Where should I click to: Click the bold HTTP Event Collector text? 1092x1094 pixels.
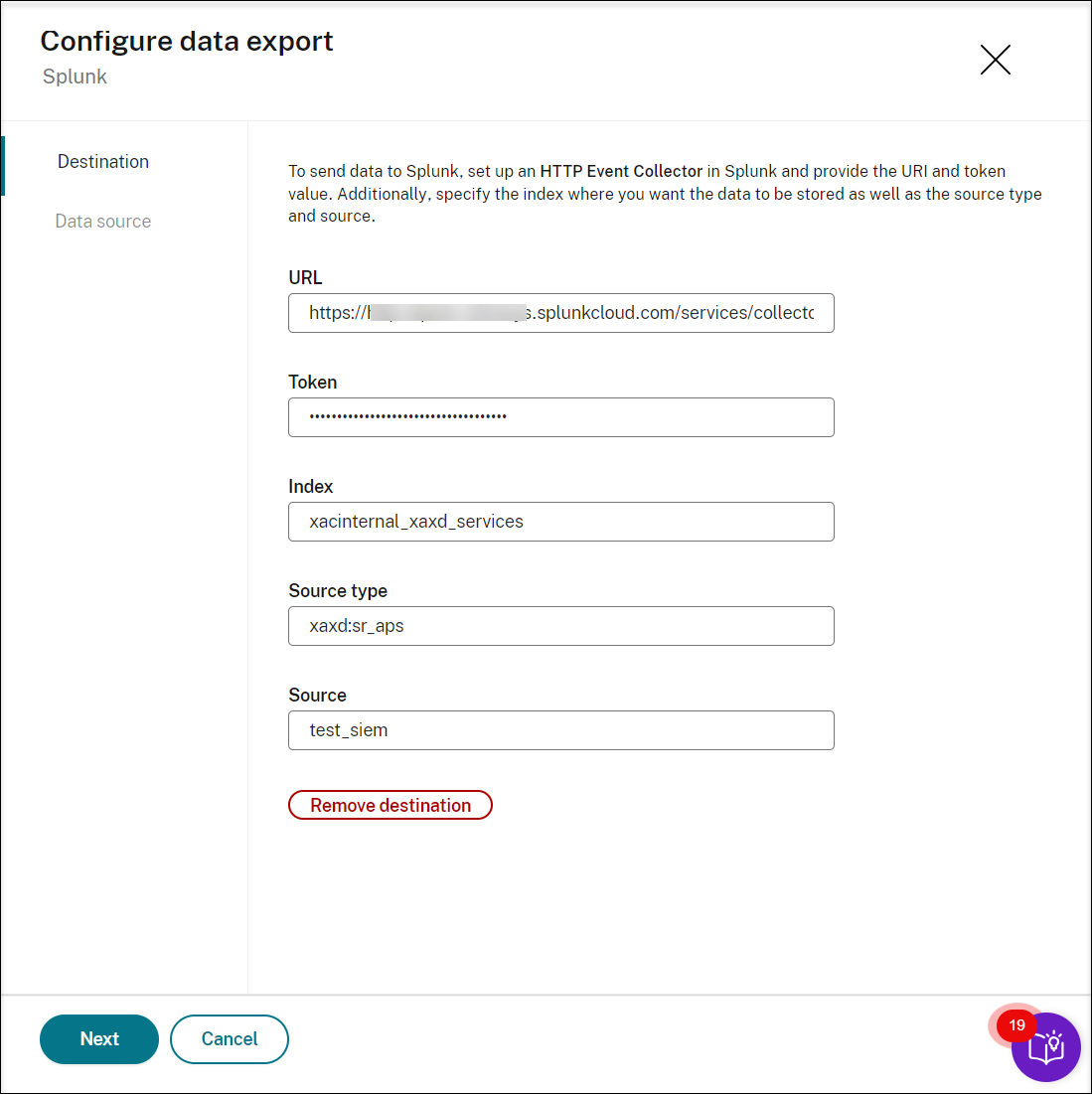coord(621,171)
